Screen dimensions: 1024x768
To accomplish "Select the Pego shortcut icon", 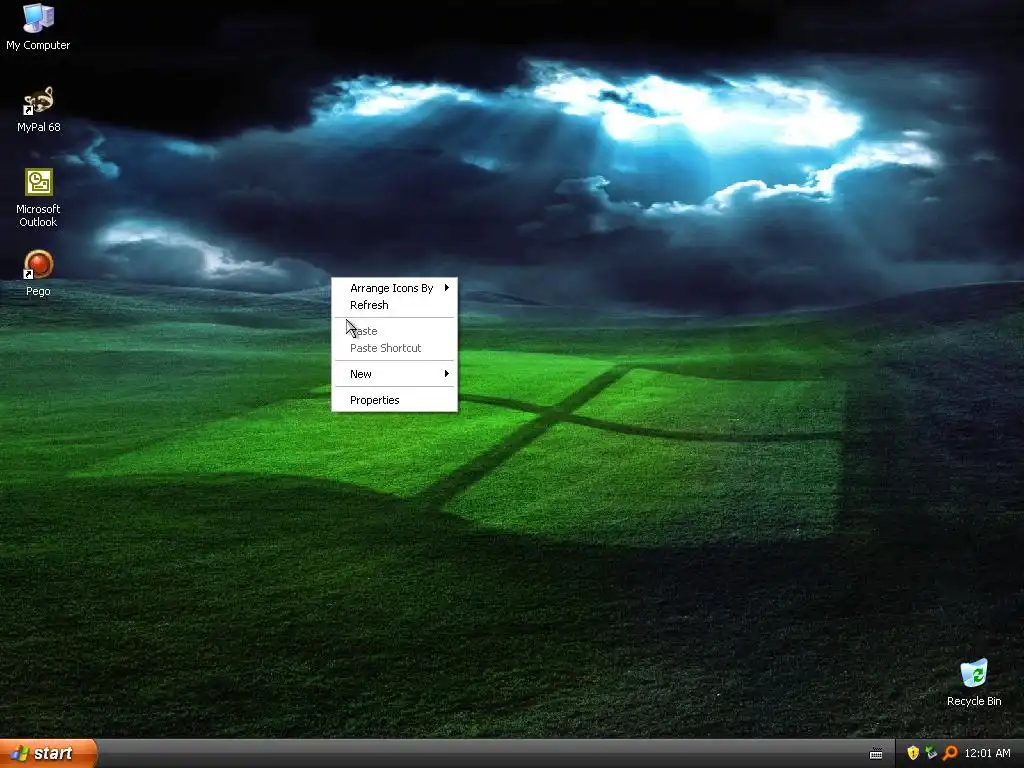I will click(x=38, y=273).
